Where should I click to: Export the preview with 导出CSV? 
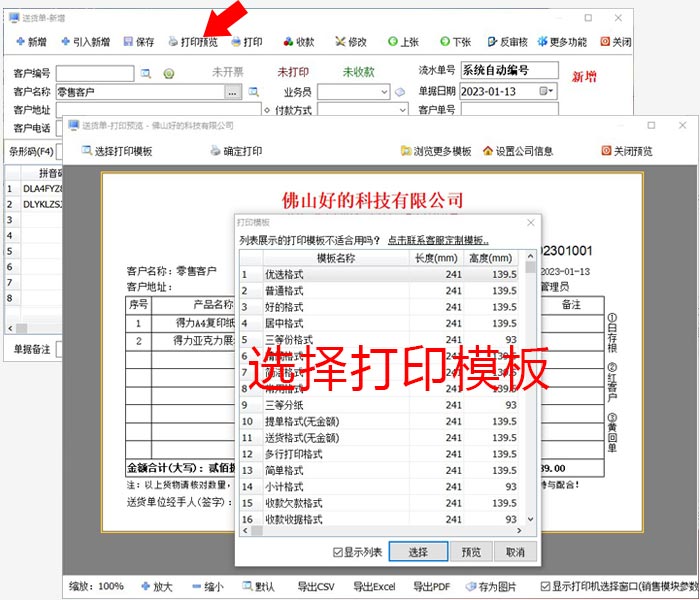click(316, 586)
